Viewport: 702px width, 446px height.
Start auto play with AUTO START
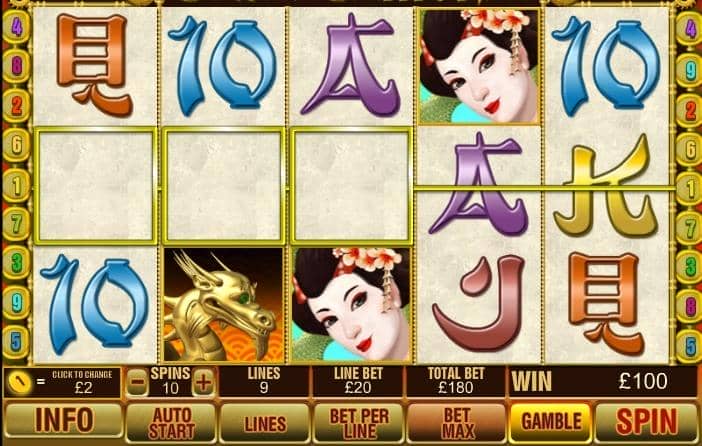click(x=171, y=423)
